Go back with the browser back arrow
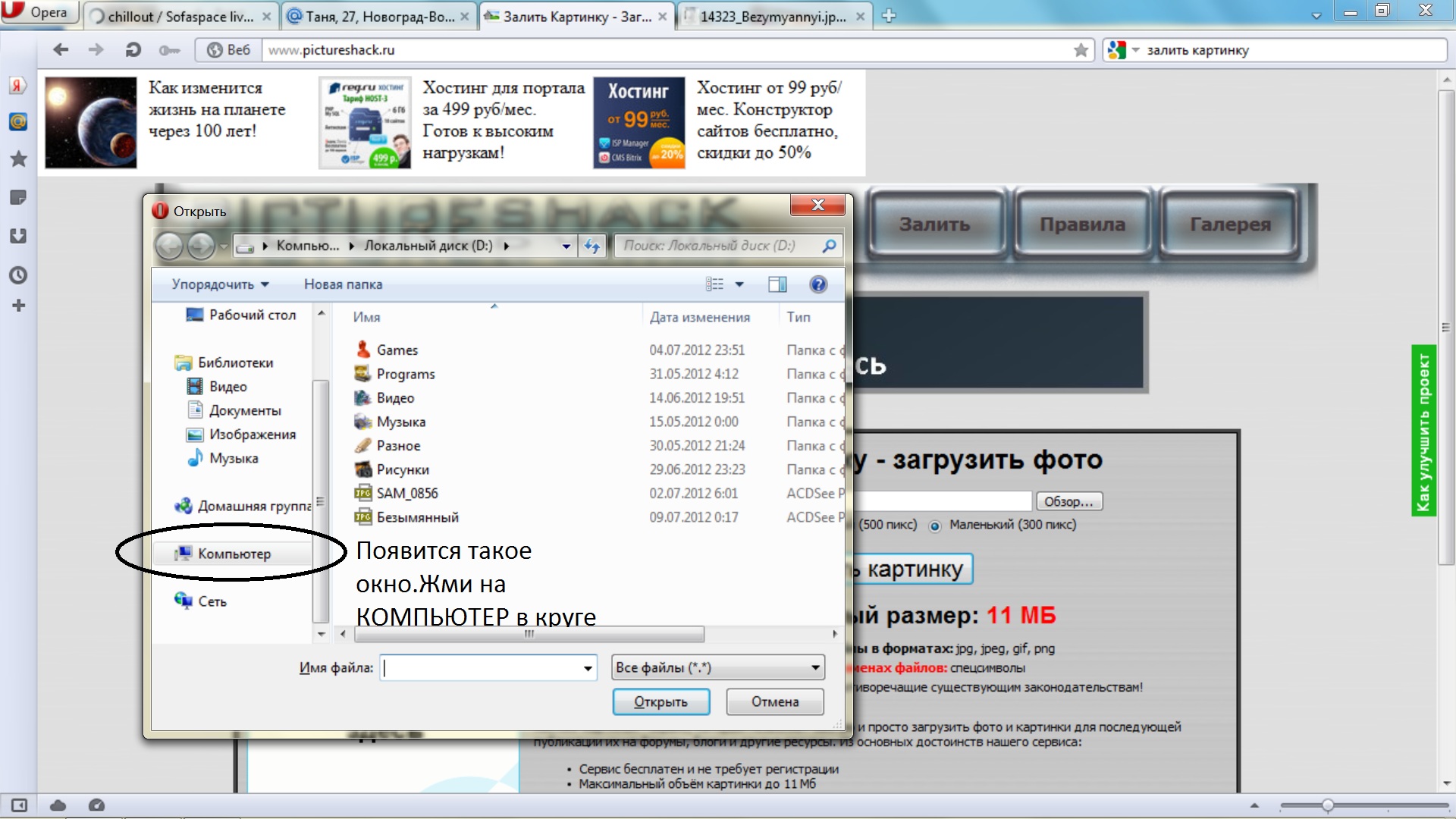Viewport: 1456px width, 819px height. pos(61,50)
